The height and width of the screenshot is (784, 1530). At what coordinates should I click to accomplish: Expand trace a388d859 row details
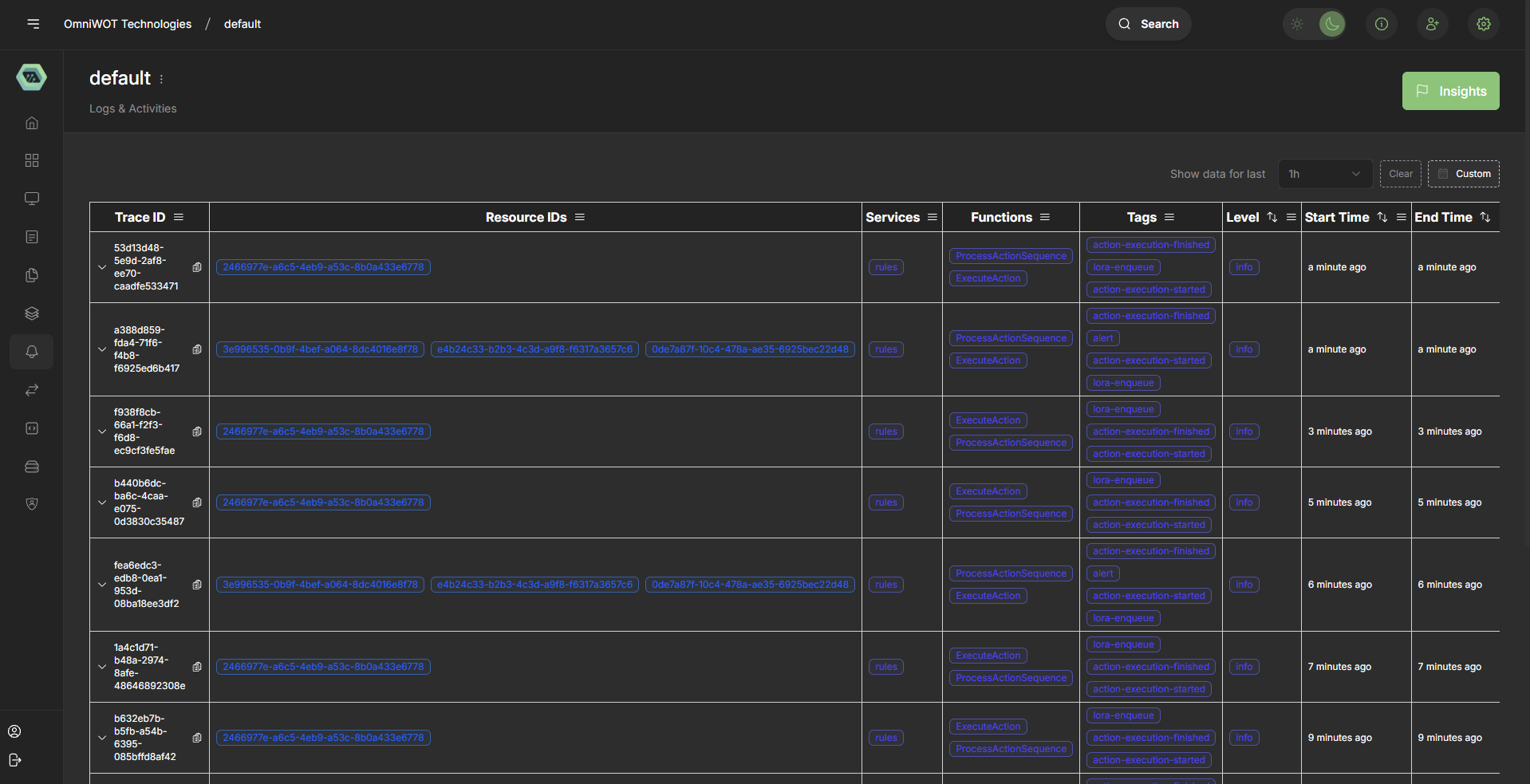[101, 349]
